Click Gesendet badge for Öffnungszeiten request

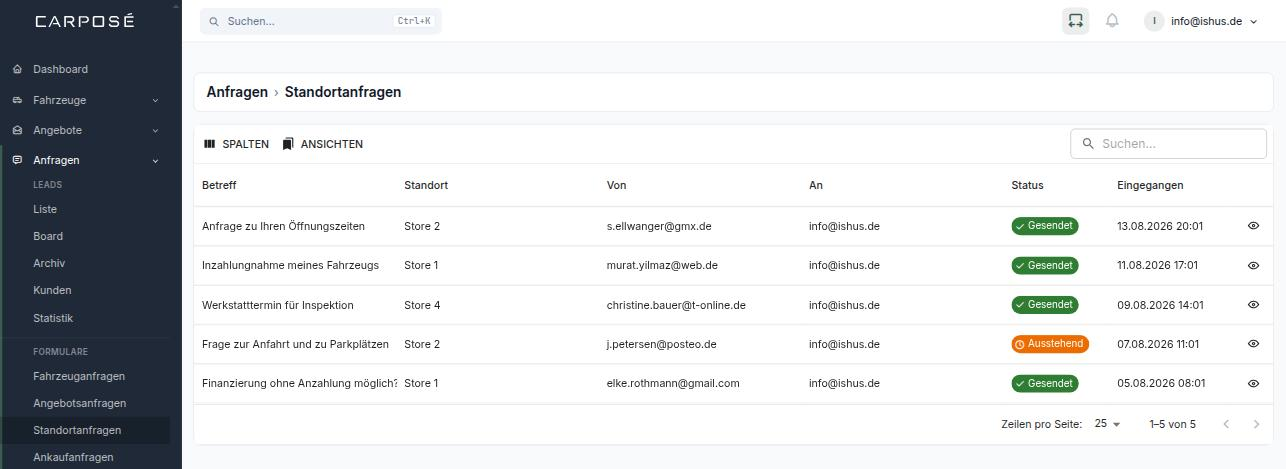tap(1045, 226)
